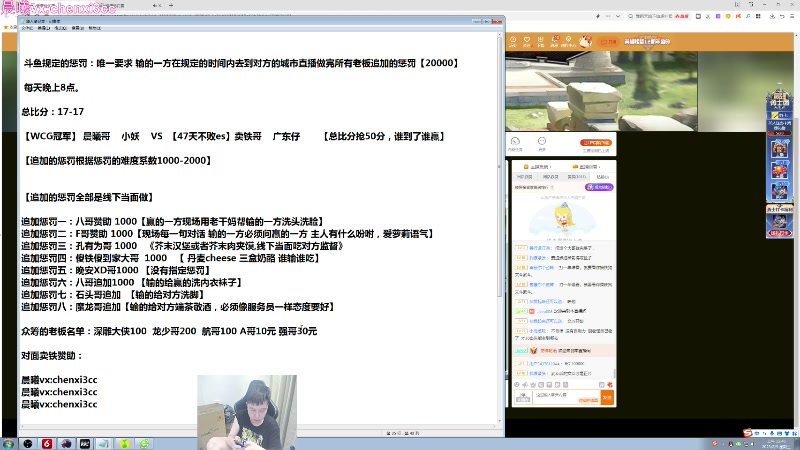Click the user avatar in Douyu header
The height and width of the screenshot is (450, 800).
(x=585, y=41)
